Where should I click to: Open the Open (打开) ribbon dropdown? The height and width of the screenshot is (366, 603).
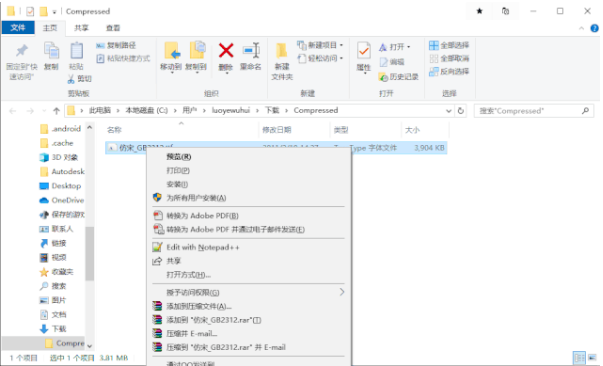(x=395, y=47)
